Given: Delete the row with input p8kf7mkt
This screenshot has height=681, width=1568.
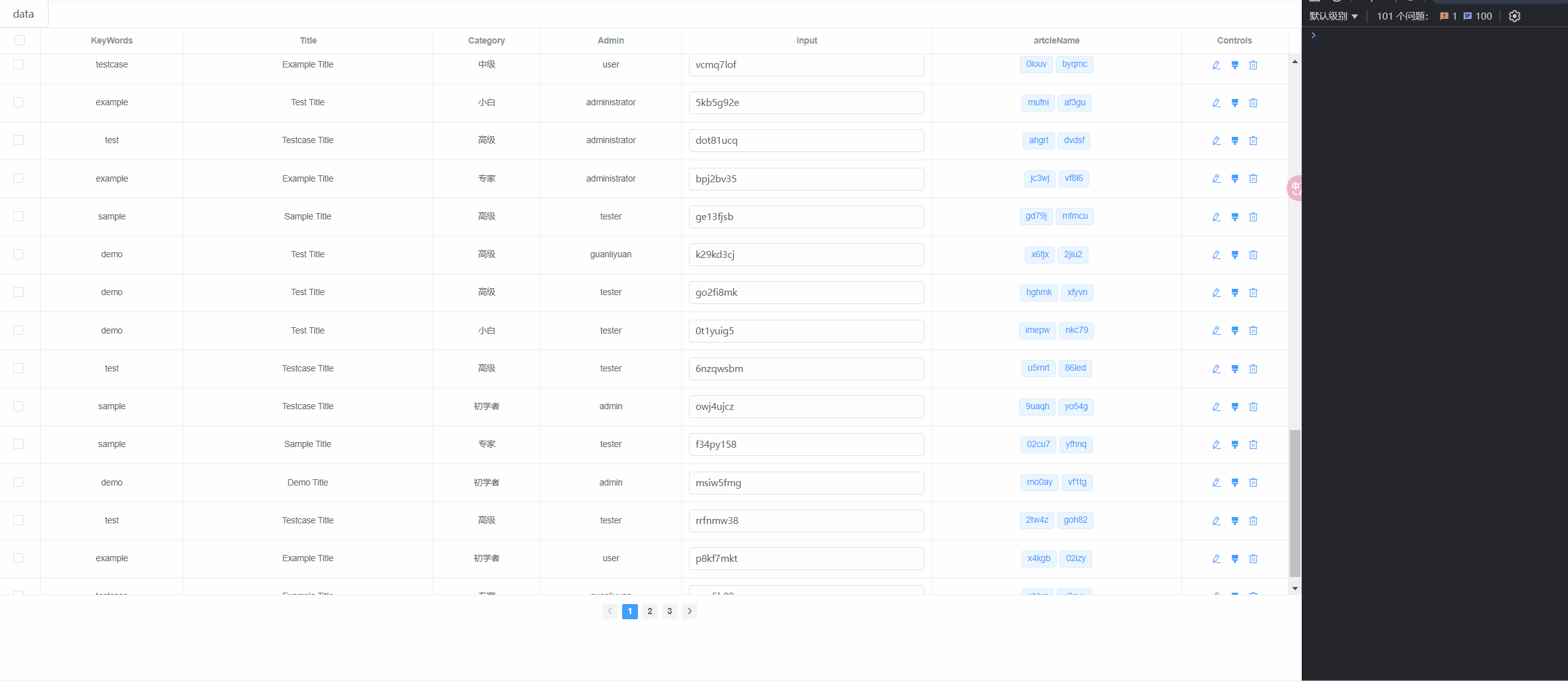Looking at the screenshot, I should tap(1253, 559).
